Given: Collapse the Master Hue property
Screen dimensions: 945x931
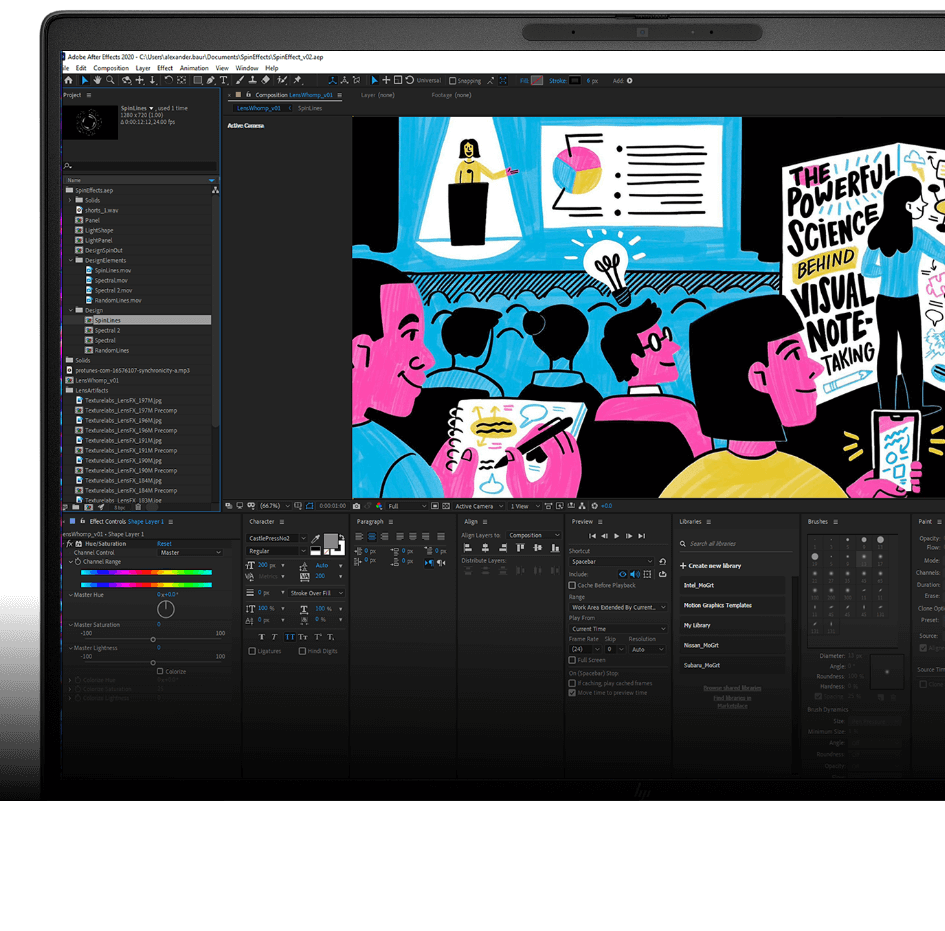Looking at the screenshot, I should [x=71, y=595].
